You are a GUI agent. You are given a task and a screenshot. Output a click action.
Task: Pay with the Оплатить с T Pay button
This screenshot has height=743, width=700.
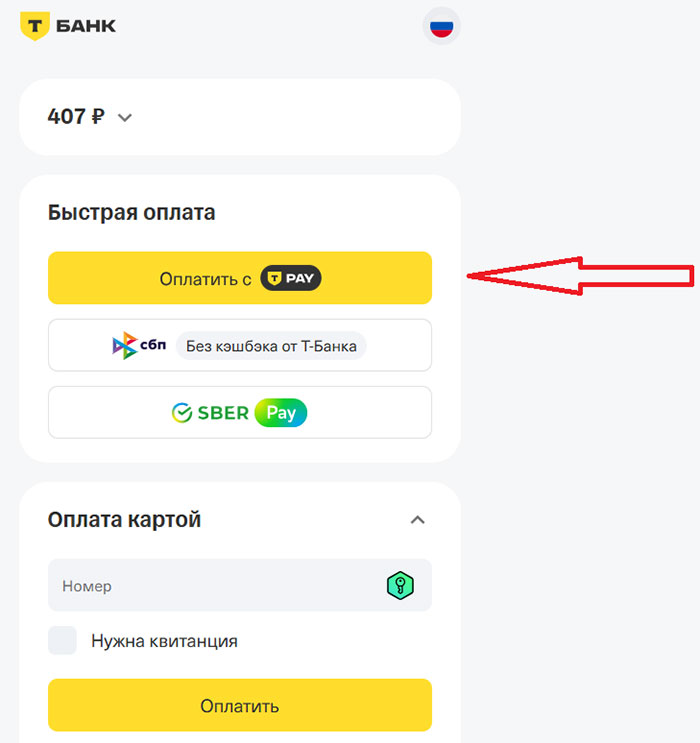tap(205, 279)
